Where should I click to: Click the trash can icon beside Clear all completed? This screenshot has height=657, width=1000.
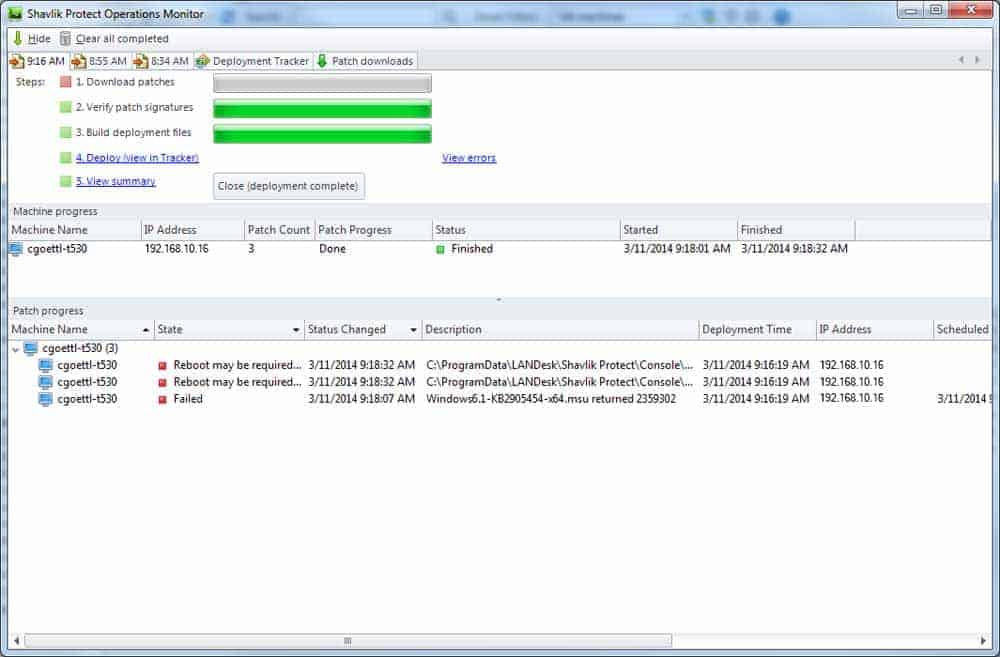(x=65, y=39)
